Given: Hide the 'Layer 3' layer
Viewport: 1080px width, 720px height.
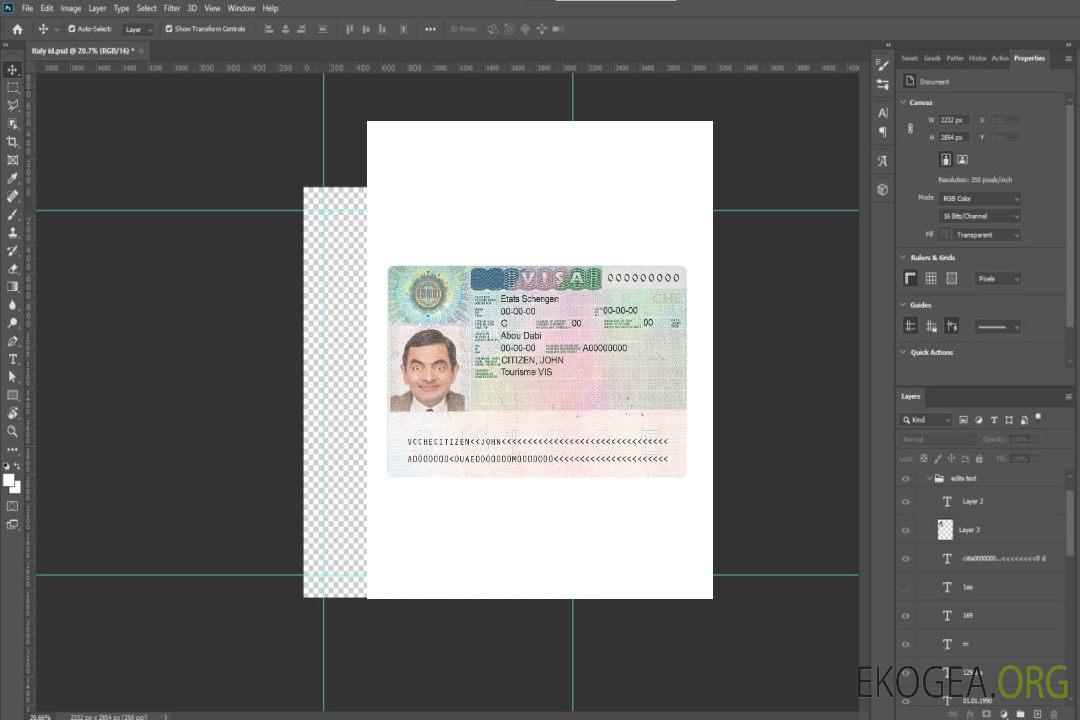Looking at the screenshot, I should (906, 531).
